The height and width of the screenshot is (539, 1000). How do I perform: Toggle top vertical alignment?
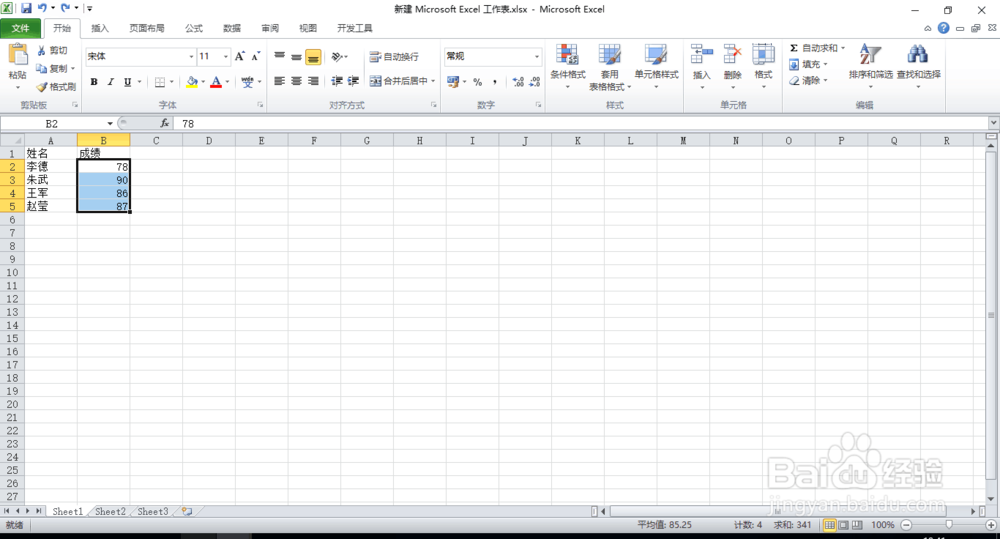click(x=279, y=56)
